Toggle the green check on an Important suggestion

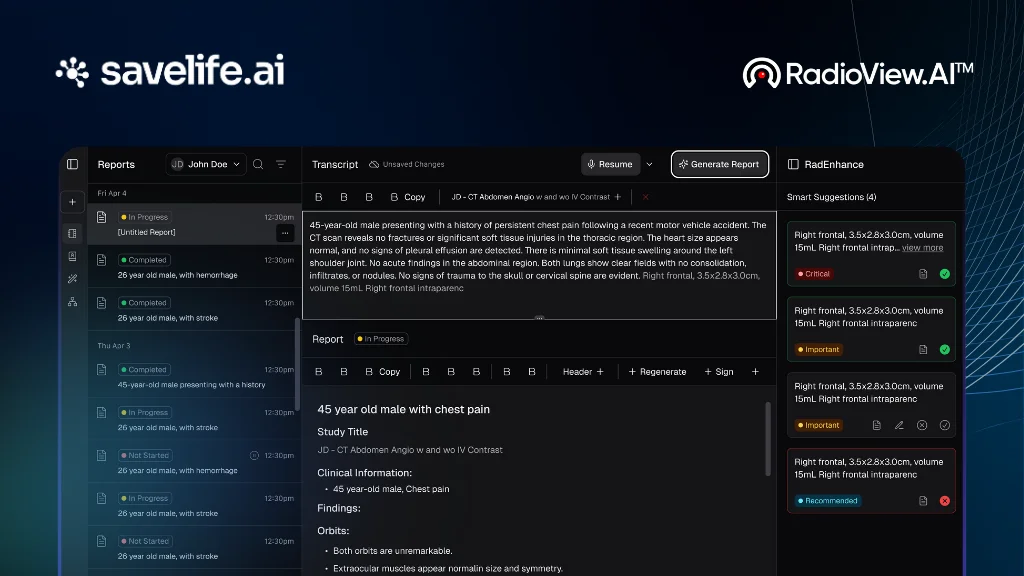(x=945, y=350)
